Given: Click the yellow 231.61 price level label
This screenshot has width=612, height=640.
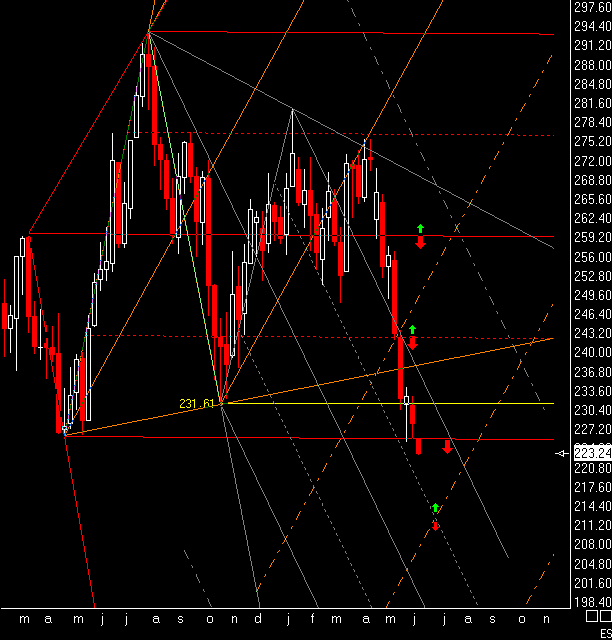Looking at the screenshot, I should (x=197, y=404).
